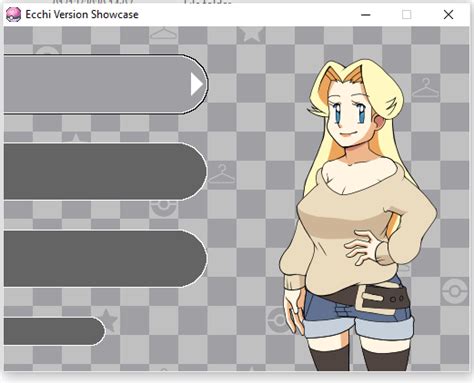Choose the second dark menu bar
The height and width of the screenshot is (383, 474).
point(105,172)
